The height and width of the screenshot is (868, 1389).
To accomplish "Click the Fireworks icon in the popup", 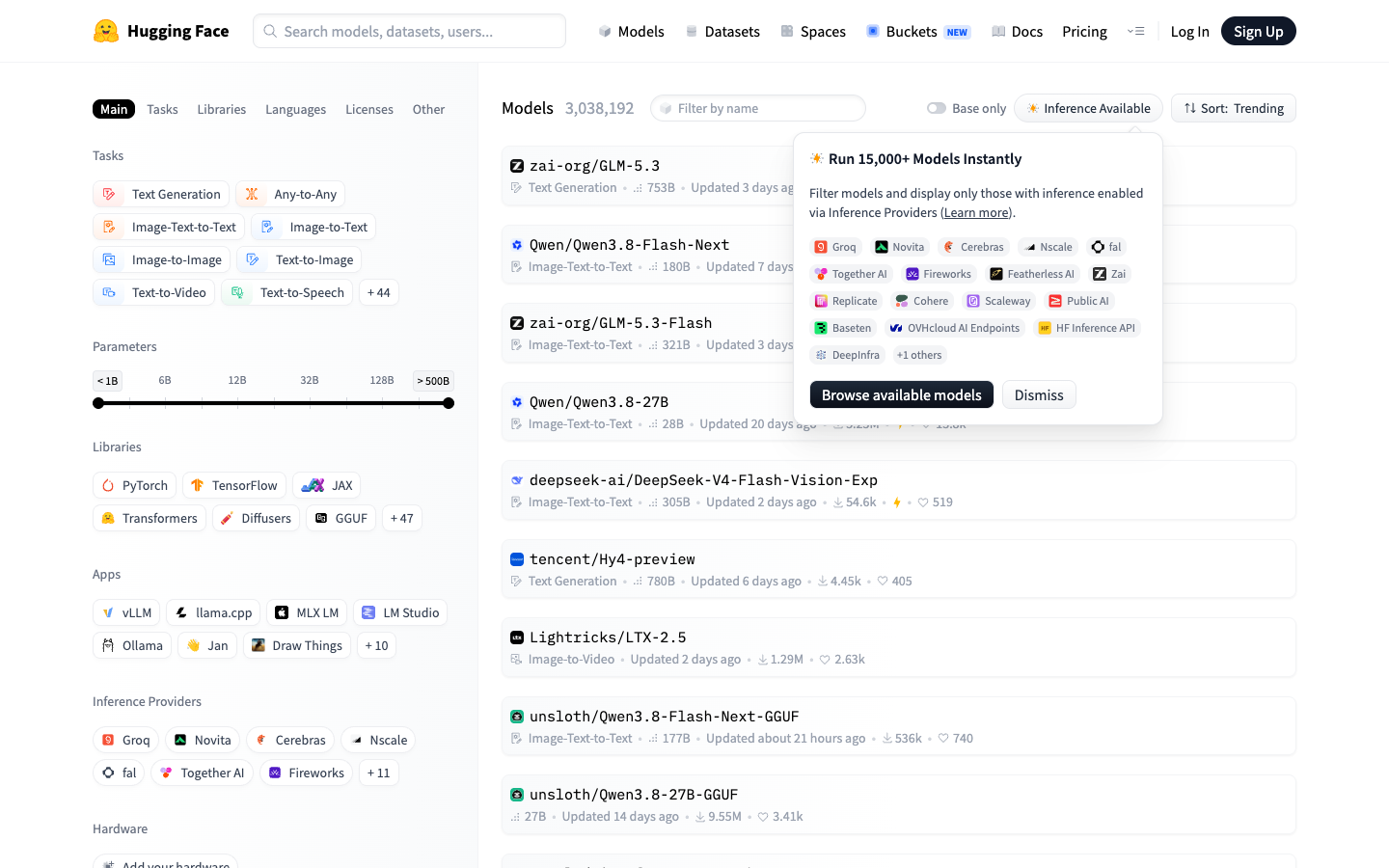I will [x=912, y=274].
